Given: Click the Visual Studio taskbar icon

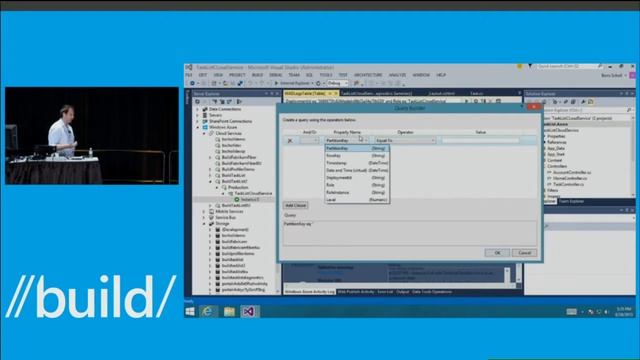Looking at the screenshot, I should tap(249, 311).
